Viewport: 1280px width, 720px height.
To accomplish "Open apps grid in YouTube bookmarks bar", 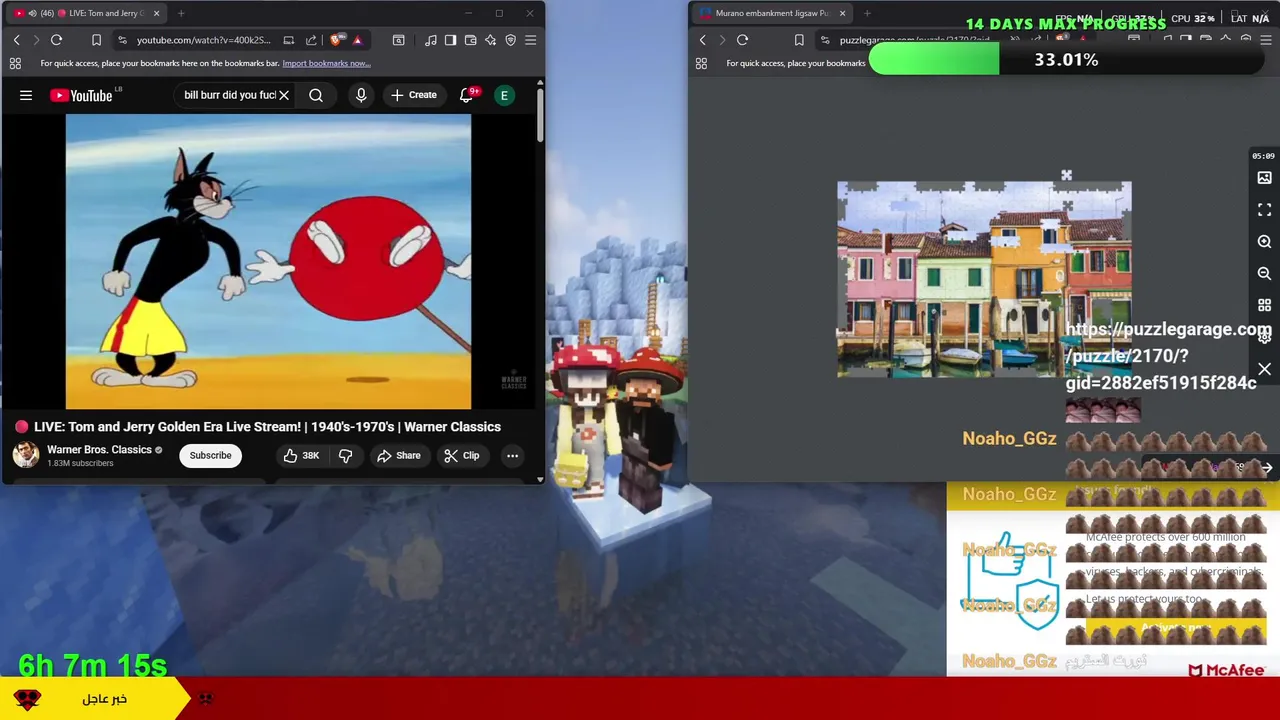I will point(15,63).
